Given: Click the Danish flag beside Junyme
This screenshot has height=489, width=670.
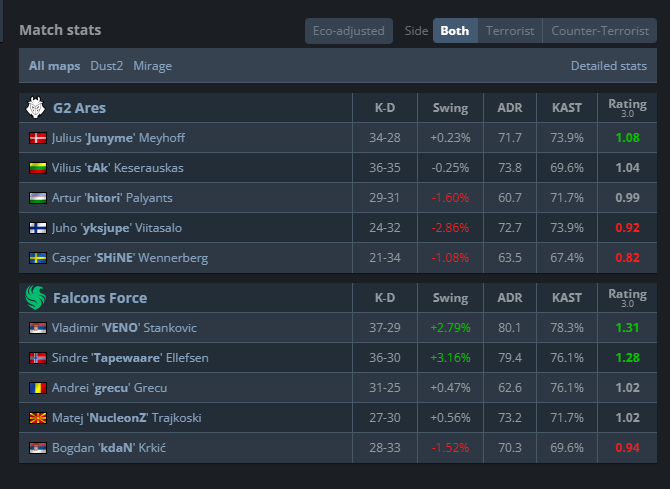Looking at the screenshot, I should 38,138.
